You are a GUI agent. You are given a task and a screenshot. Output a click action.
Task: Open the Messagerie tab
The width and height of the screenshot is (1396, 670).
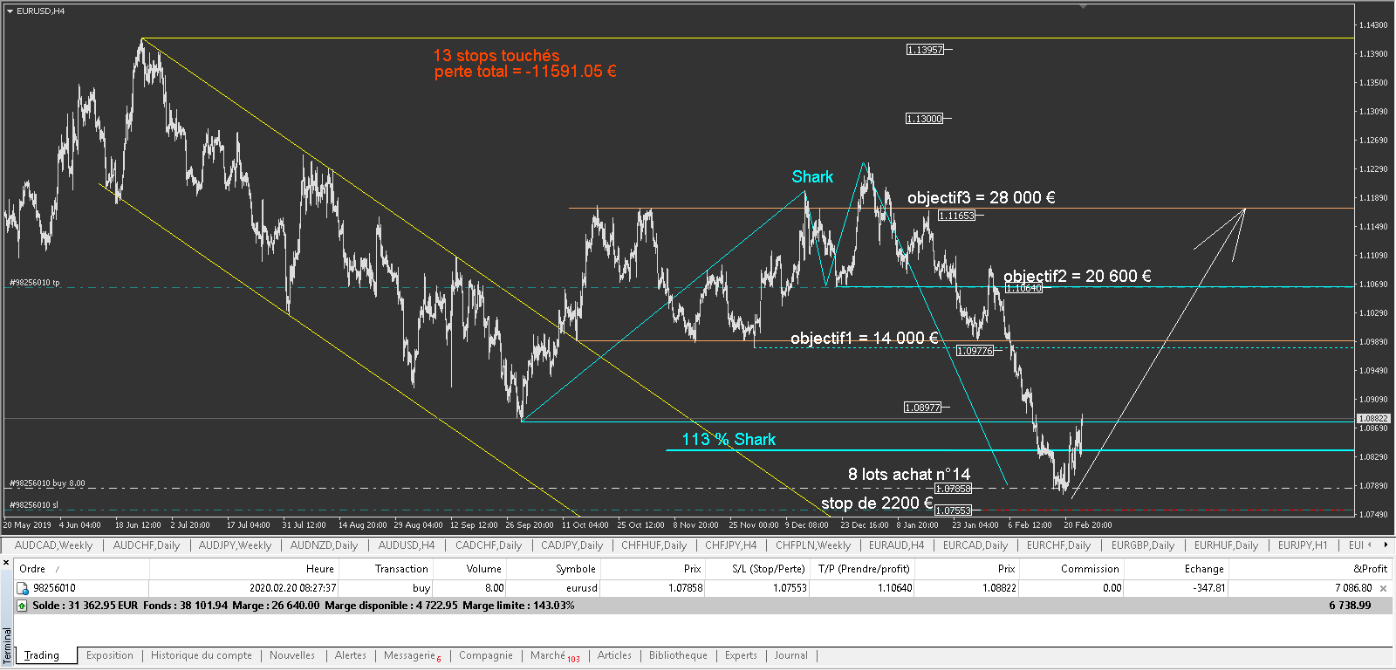pos(412,656)
